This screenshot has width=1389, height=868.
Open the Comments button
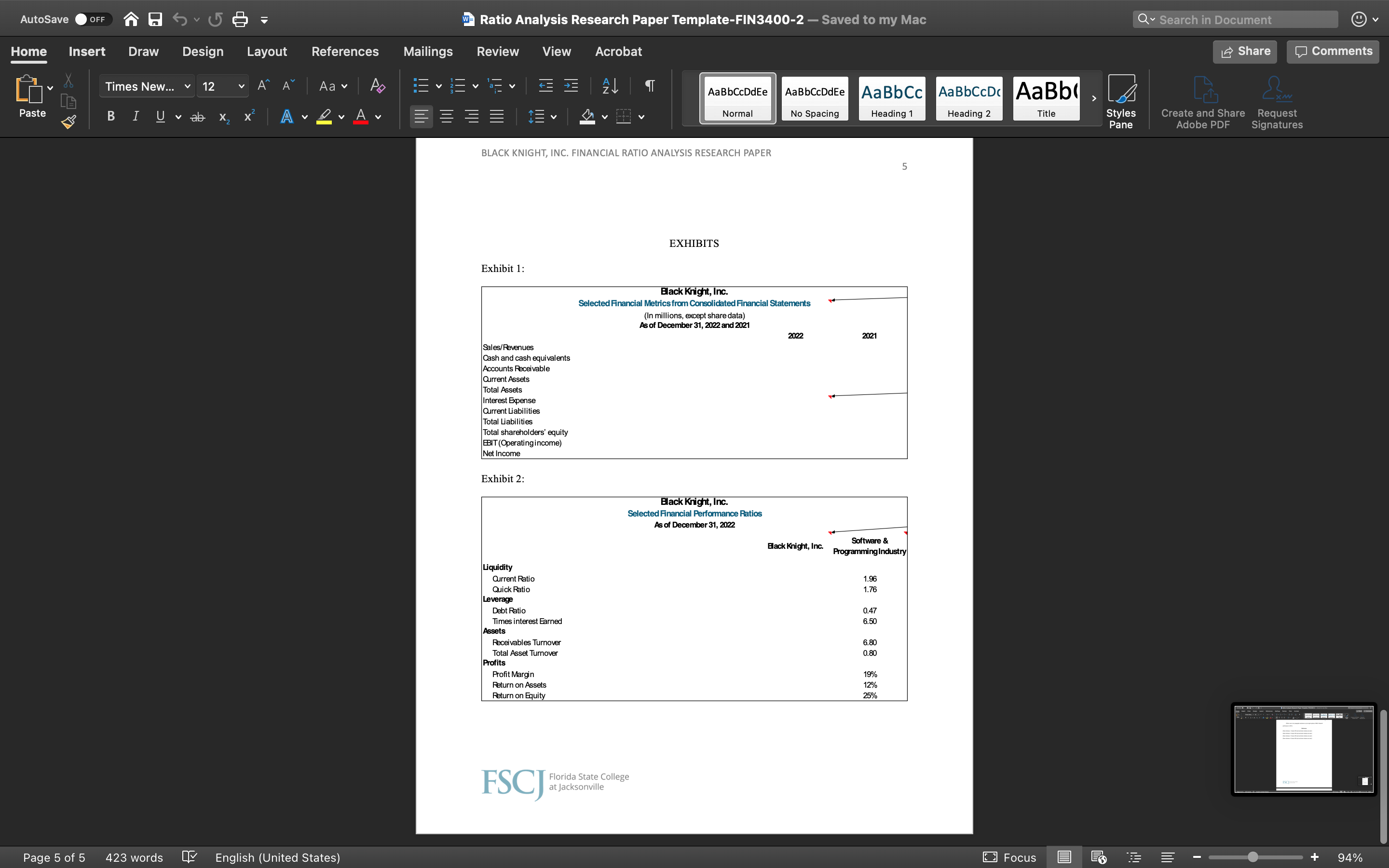pos(1333,52)
